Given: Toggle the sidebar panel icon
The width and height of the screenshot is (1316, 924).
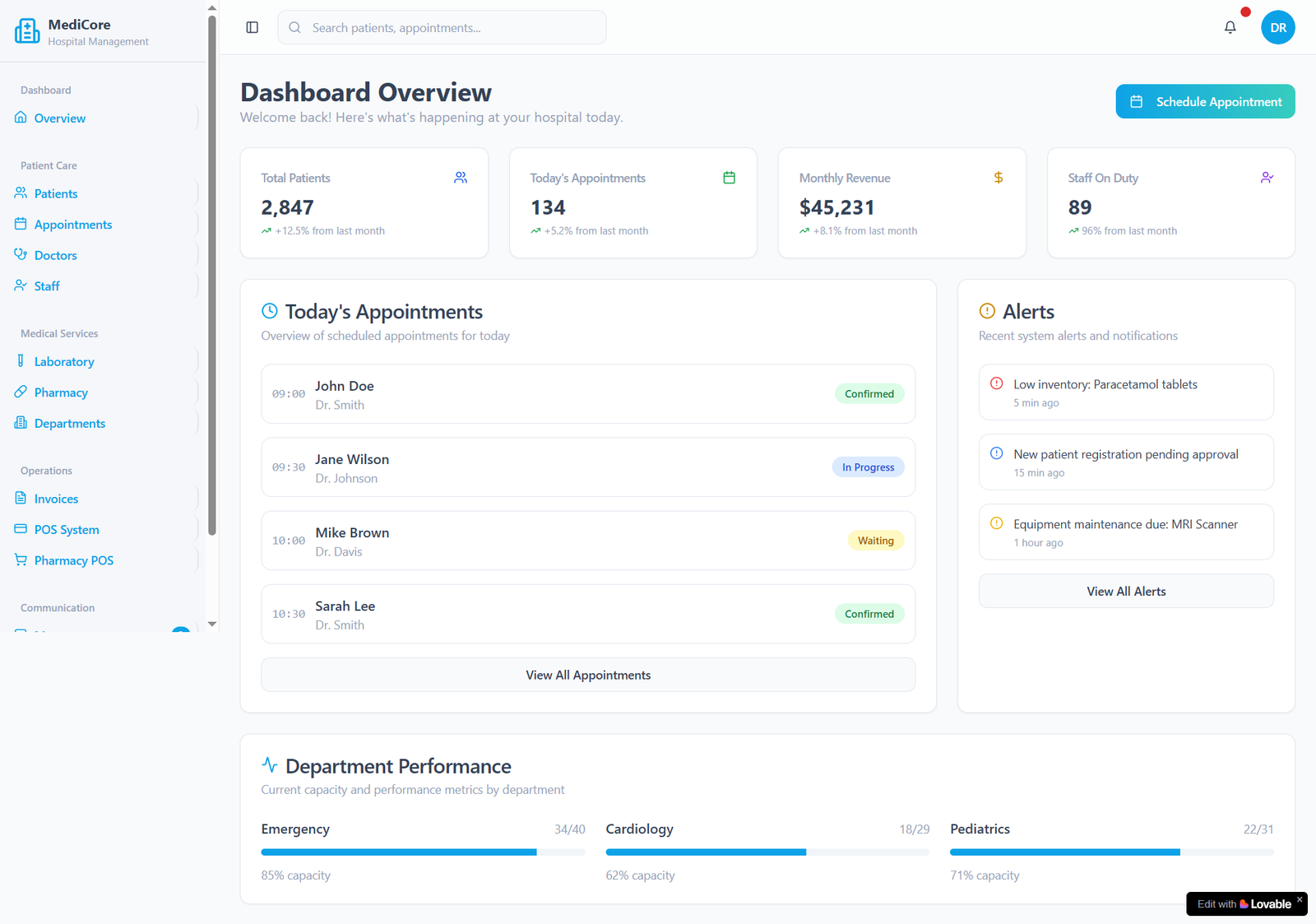Looking at the screenshot, I should [253, 27].
